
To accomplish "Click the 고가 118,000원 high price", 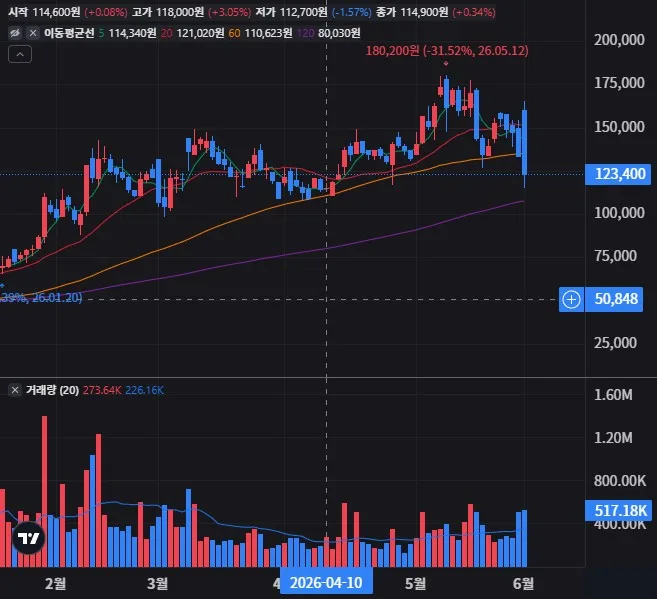I will [168, 12].
